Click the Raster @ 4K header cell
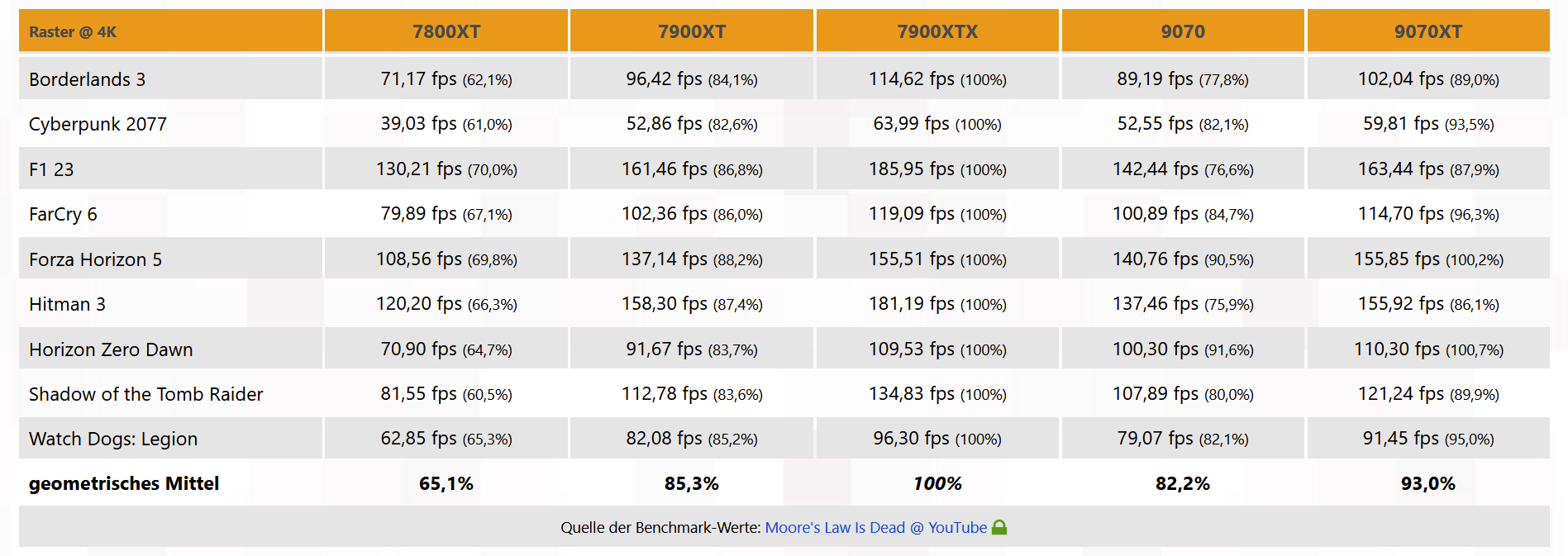The width and height of the screenshot is (1568, 556). click(x=170, y=31)
